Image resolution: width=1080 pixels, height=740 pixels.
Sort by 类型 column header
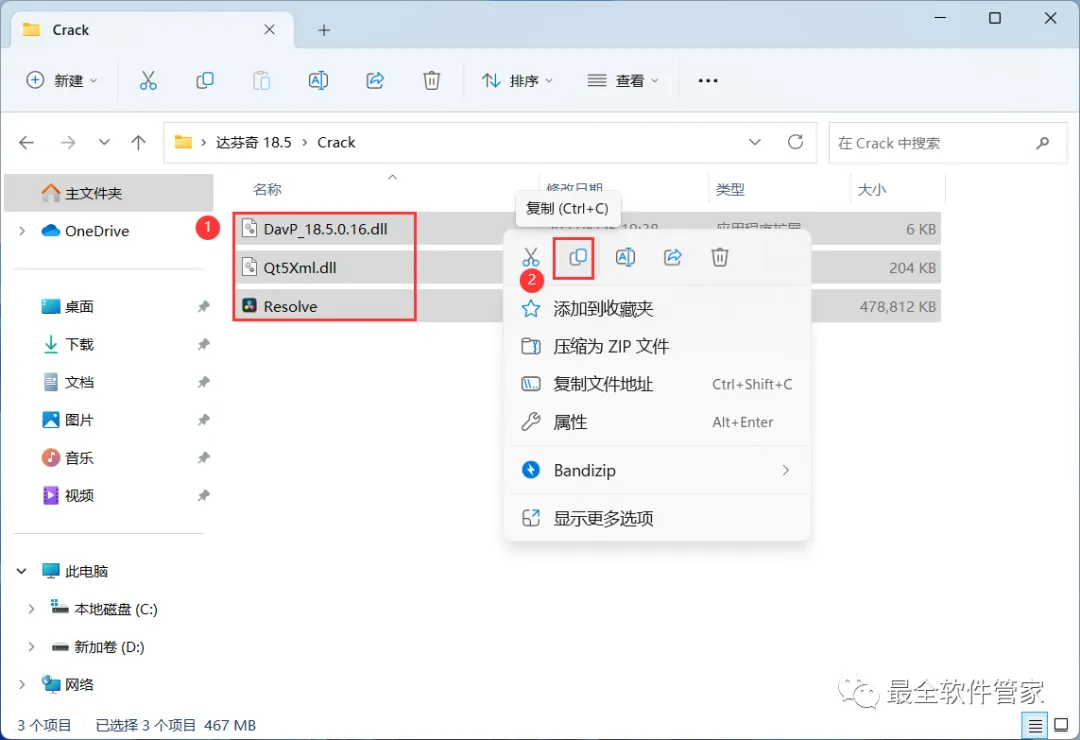tap(730, 189)
